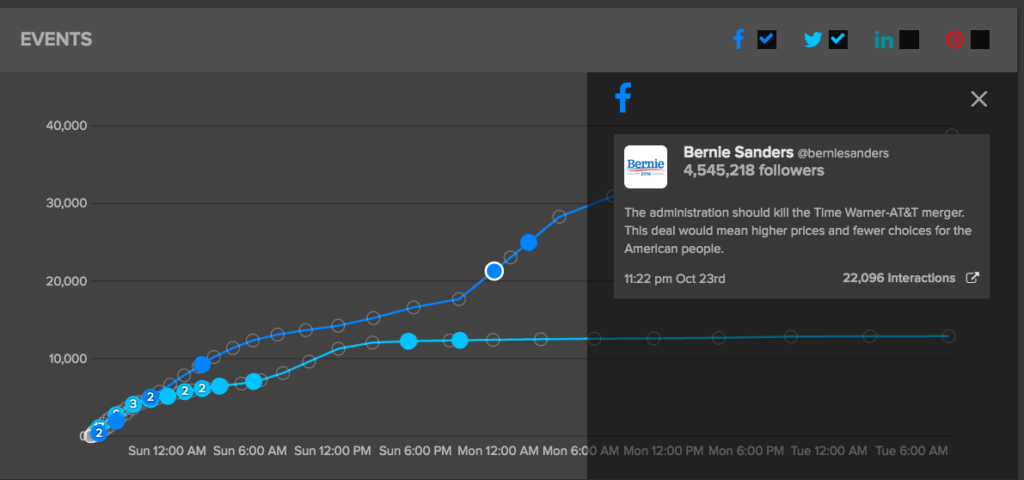Uncheck the Facebook series checkbox

tap(767, 40)
